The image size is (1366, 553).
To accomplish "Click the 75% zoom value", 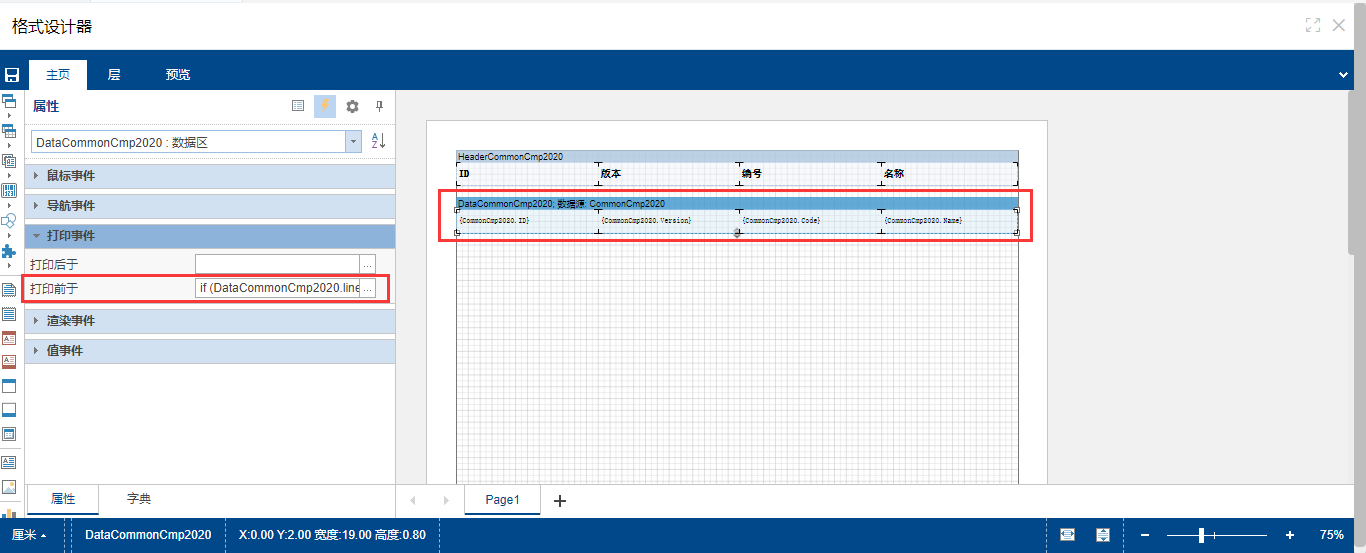I will point(1332,535).
